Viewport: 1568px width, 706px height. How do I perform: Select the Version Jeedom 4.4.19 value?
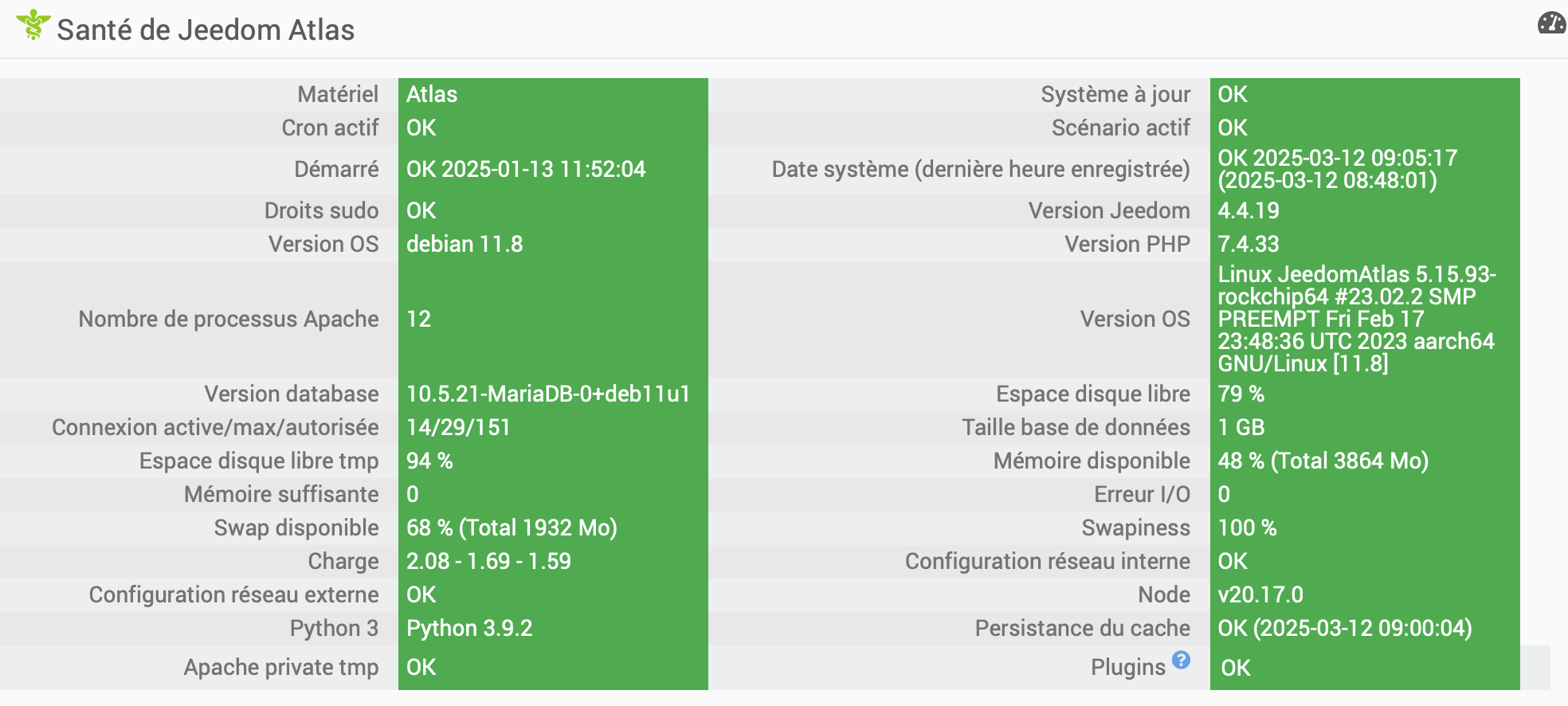coord(1365,210)
